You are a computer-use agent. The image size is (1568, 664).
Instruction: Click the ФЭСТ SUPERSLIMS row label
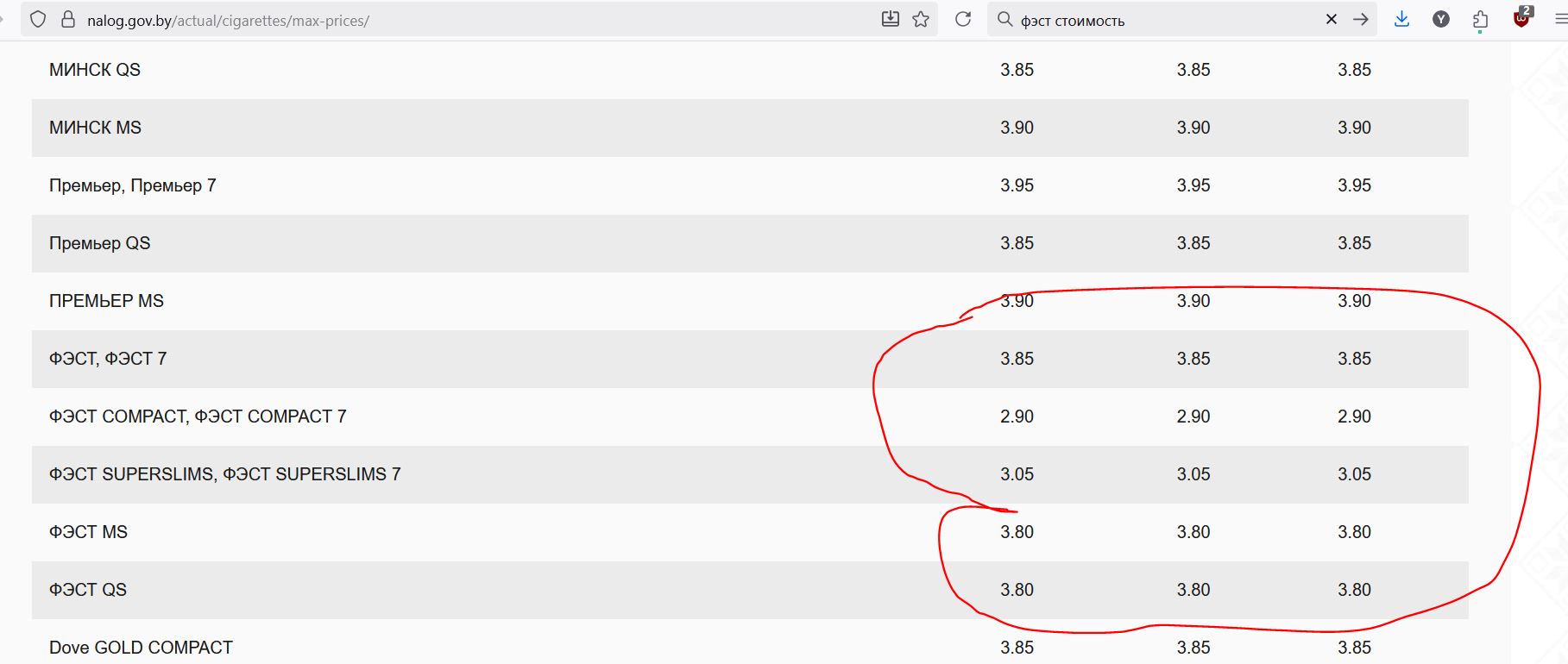[x=224, y=474]
